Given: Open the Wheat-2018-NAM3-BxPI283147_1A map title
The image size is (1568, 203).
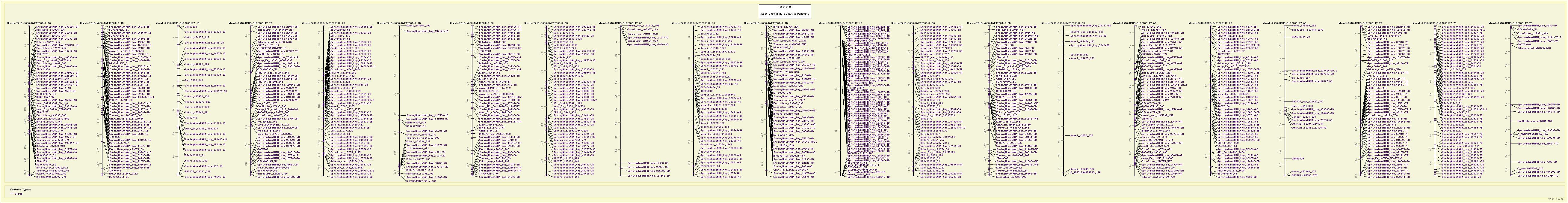Looking at the screenshot, I should coord(28,23).
